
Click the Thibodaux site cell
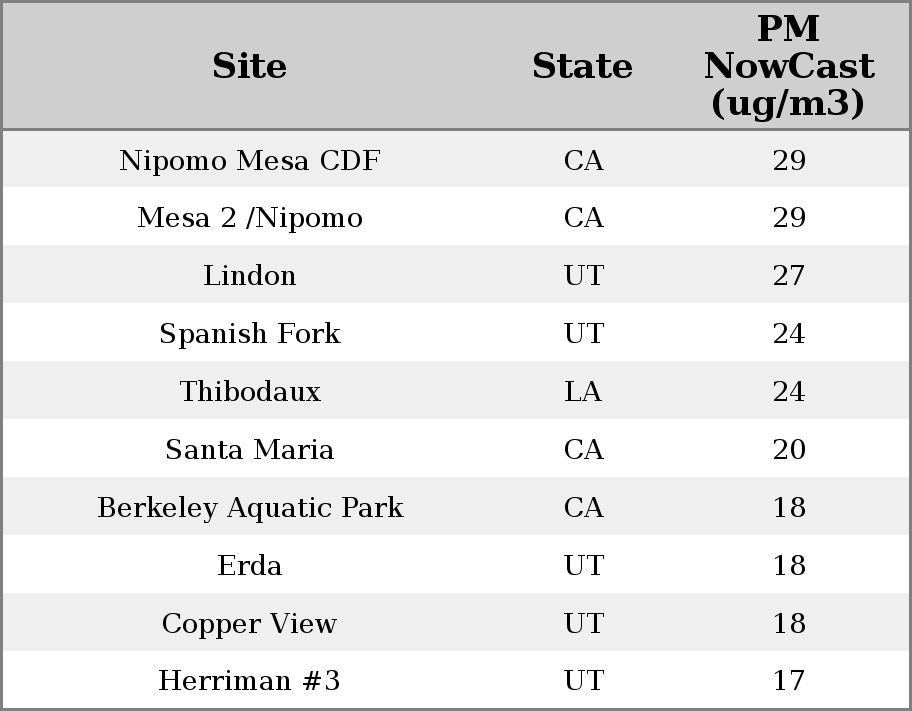[249, 392]
